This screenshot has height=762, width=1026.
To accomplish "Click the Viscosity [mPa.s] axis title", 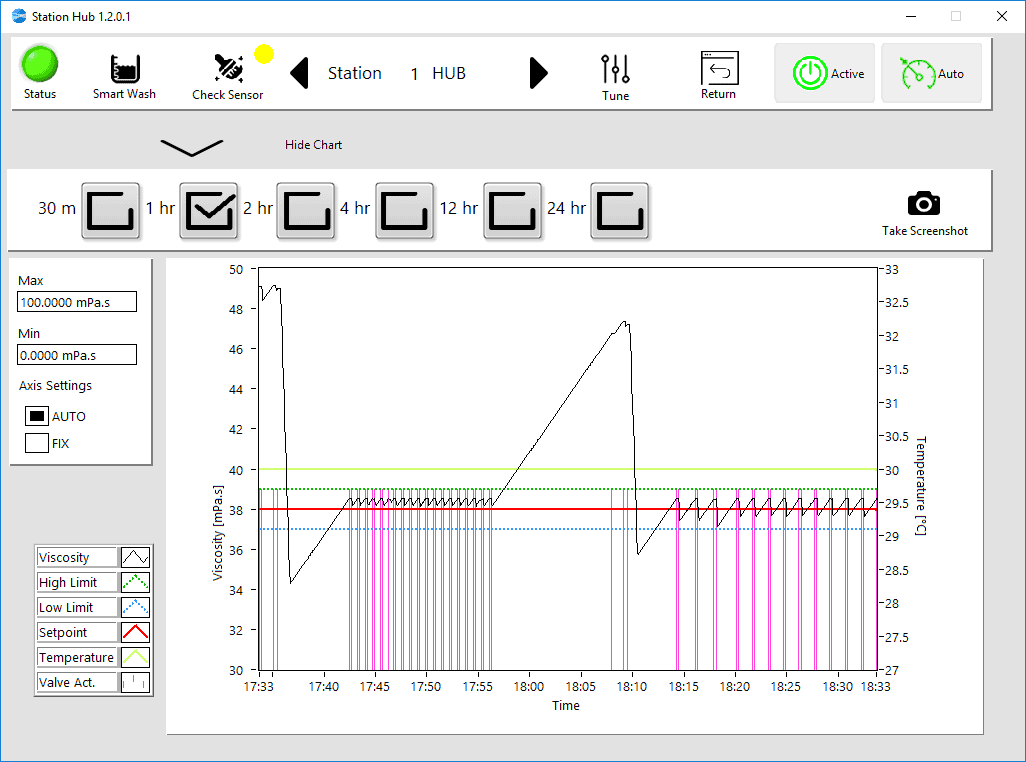I will coord(218,532).
